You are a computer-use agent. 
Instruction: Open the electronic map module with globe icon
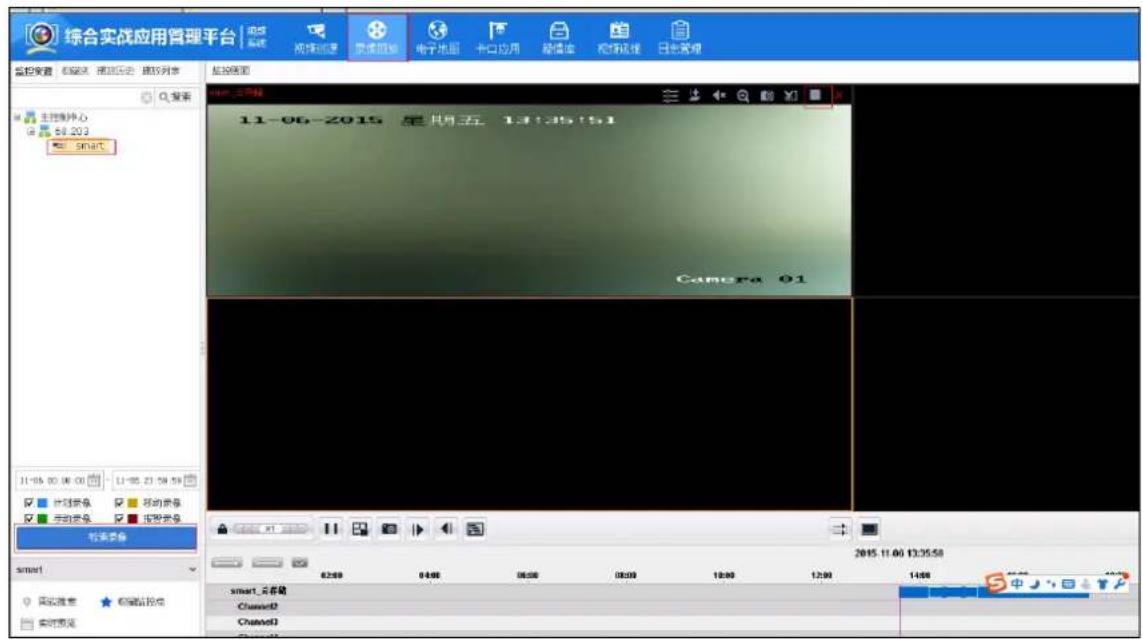click(x=437, y=38)
